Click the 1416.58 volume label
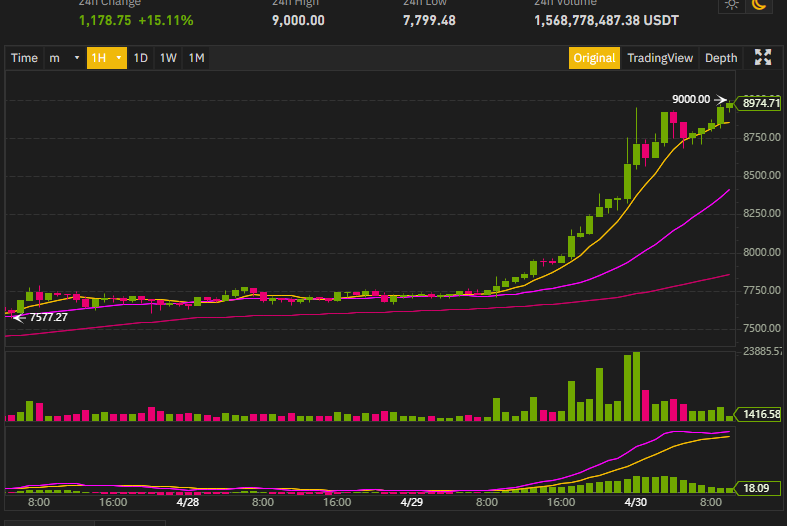 [758, 414]
